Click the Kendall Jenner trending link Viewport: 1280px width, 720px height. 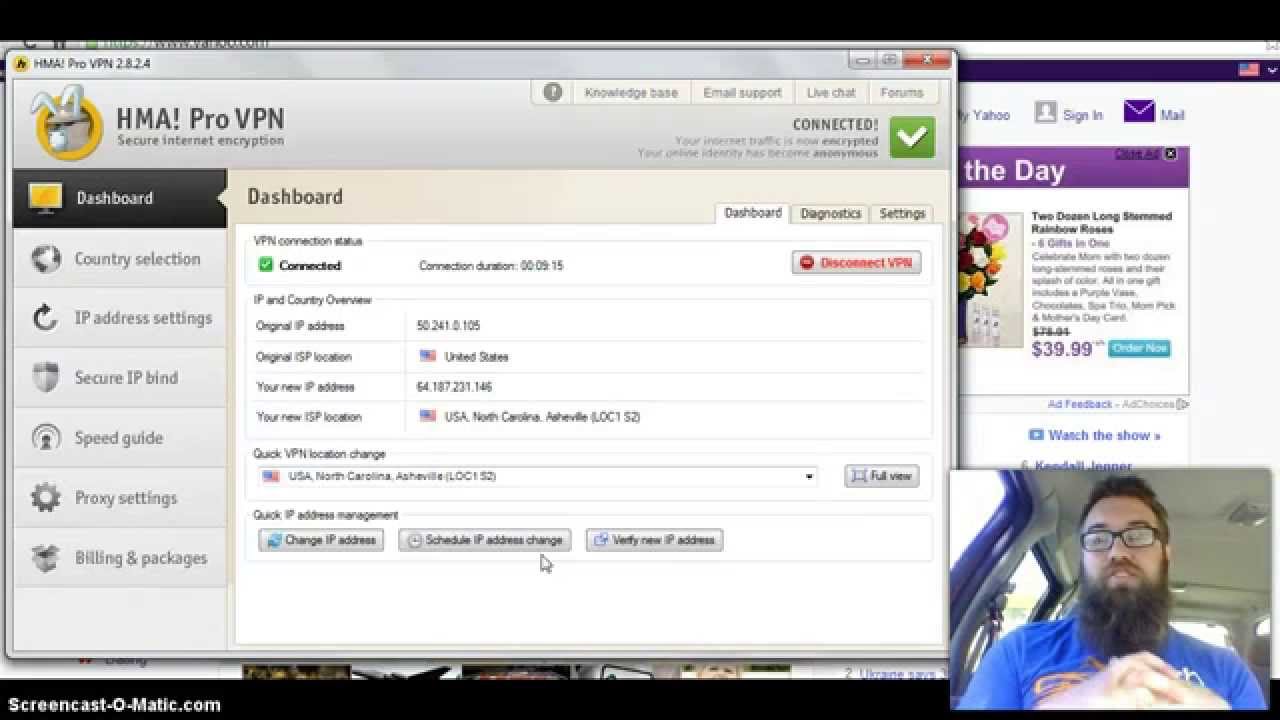(x=1083, y=465)
